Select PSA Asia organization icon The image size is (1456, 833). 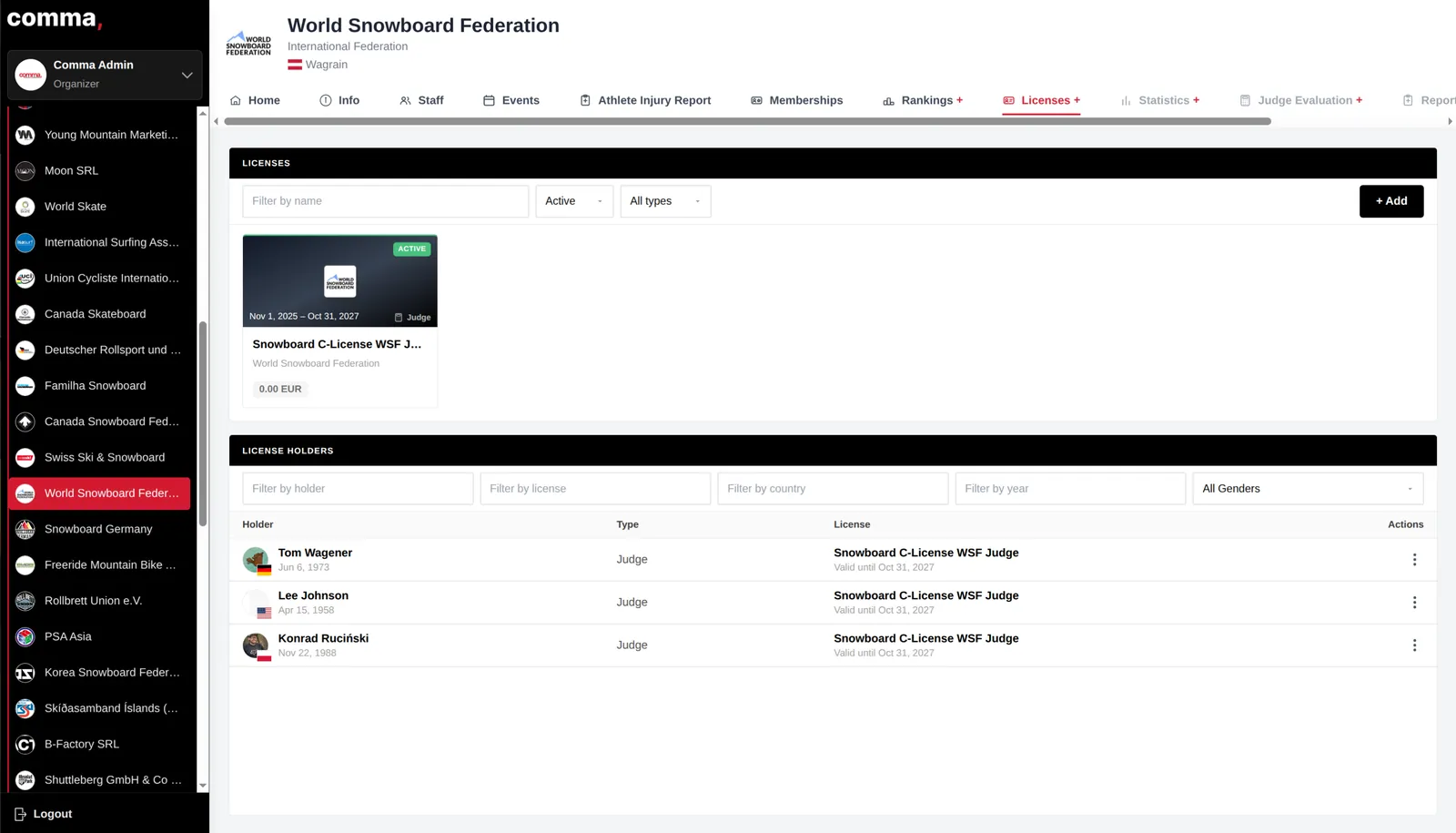(25, 636)
